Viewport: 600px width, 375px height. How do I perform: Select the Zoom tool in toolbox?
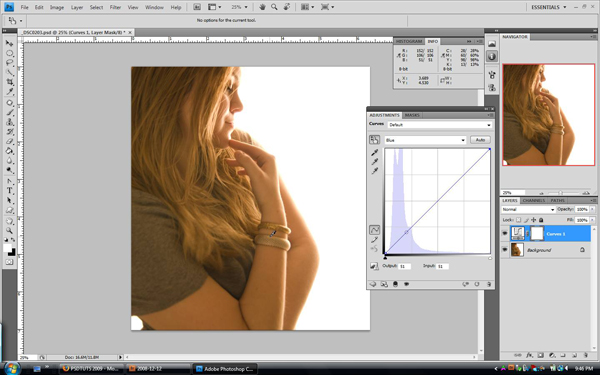click(x=10, y=231)
